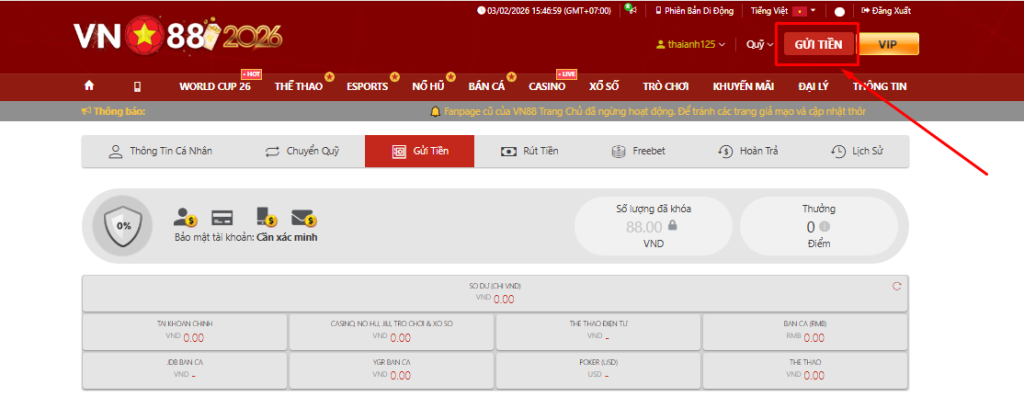Switch to Hoàn Trả tab
Viewport: 1024px width, 408px height.
point(747,151)
